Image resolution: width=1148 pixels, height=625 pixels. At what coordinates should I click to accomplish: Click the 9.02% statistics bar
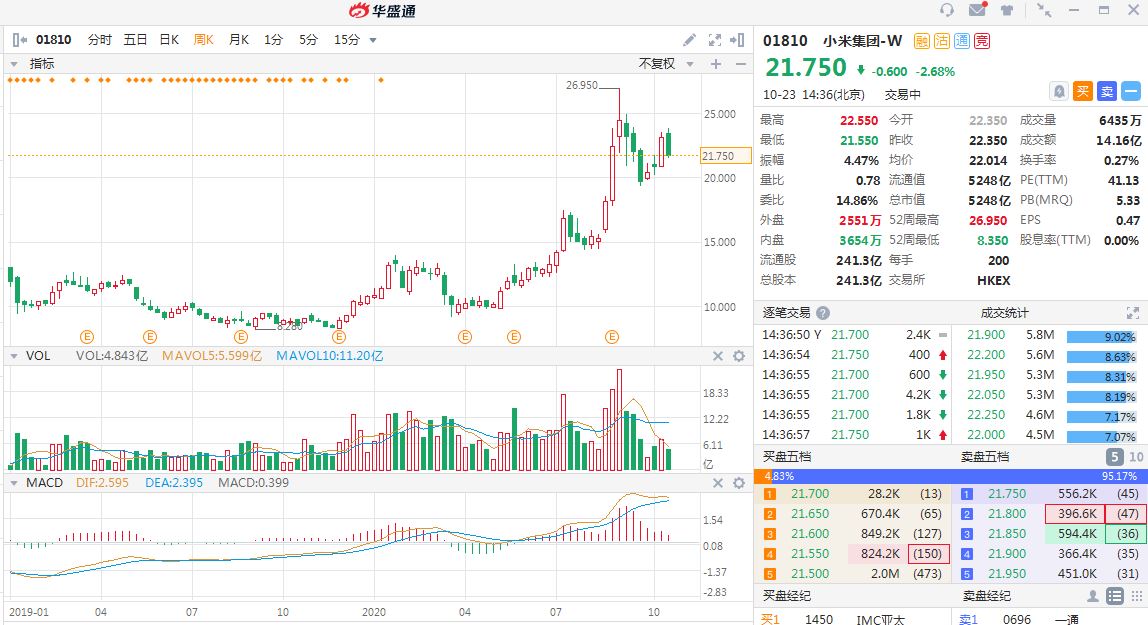[1101, 337]
